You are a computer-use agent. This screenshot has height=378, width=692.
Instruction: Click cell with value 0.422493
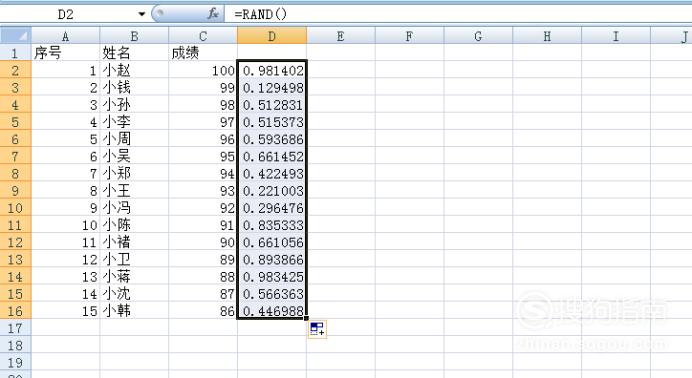[x=272, y=173]
